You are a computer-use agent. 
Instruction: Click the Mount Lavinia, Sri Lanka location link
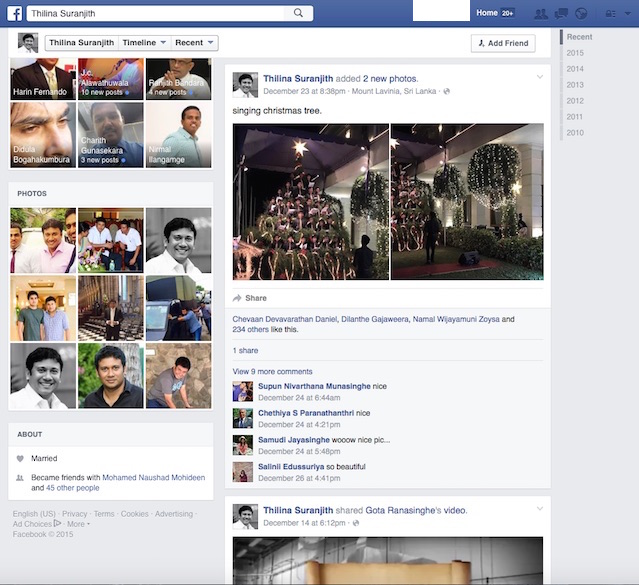click(394, 91)
